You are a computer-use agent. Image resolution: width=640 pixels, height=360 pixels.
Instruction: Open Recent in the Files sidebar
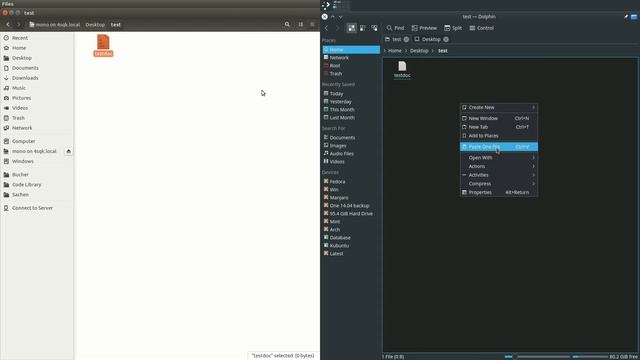20,38
